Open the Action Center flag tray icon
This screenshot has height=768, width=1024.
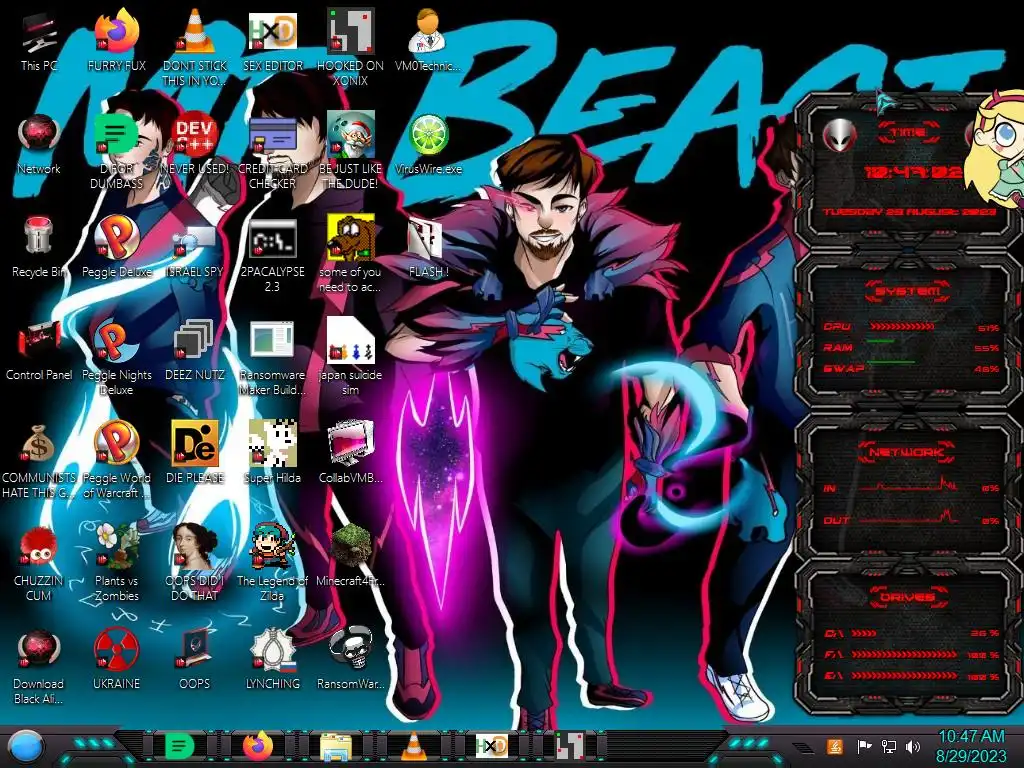(865, 746)
